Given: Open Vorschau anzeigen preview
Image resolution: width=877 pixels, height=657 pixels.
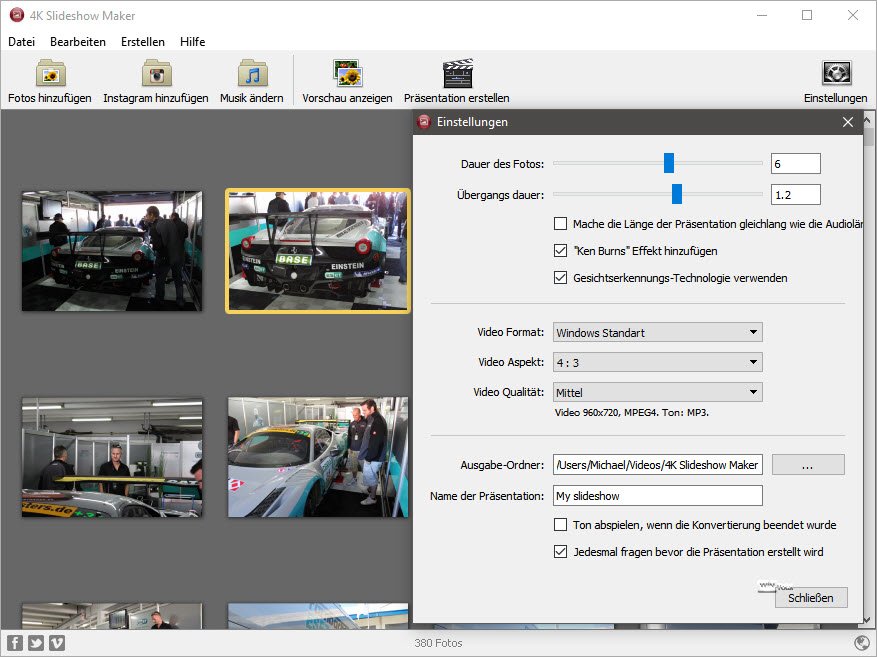Looking at the screenshot, I should coord(347,74).
